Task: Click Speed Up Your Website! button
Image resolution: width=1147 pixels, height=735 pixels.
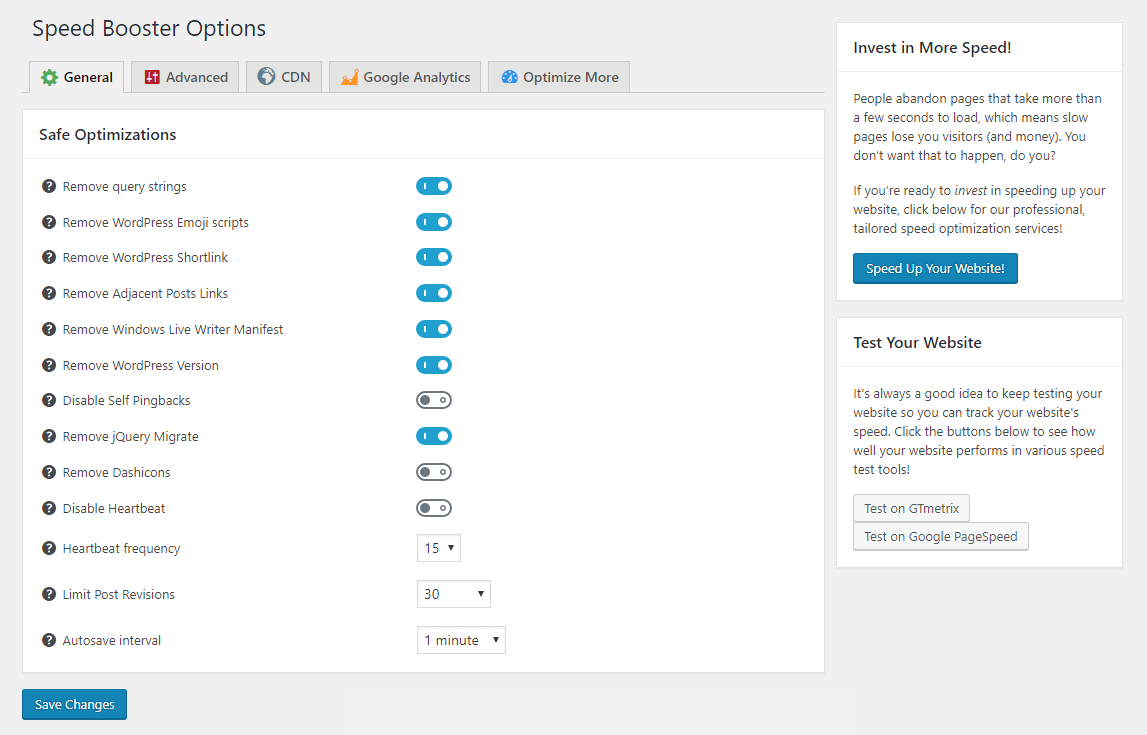Action: coord(935,269)
